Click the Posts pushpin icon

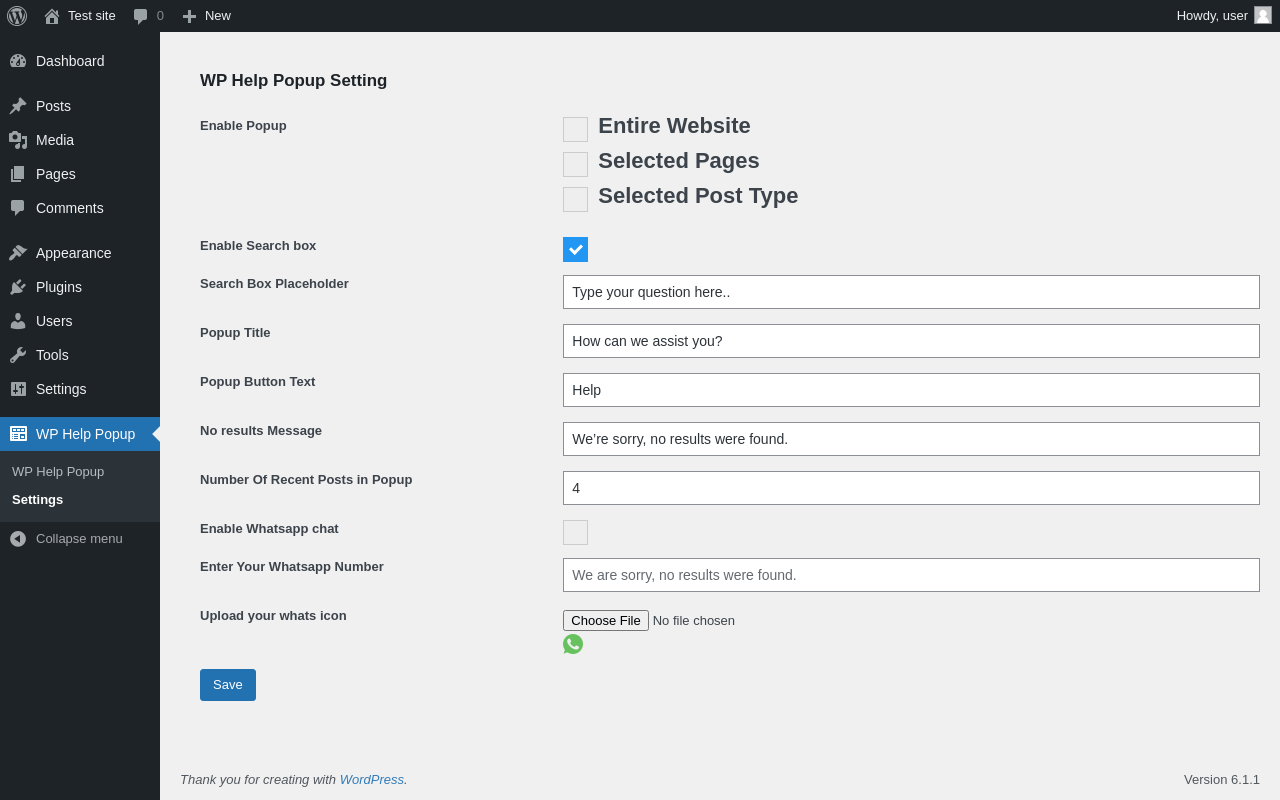click(18, 106)
